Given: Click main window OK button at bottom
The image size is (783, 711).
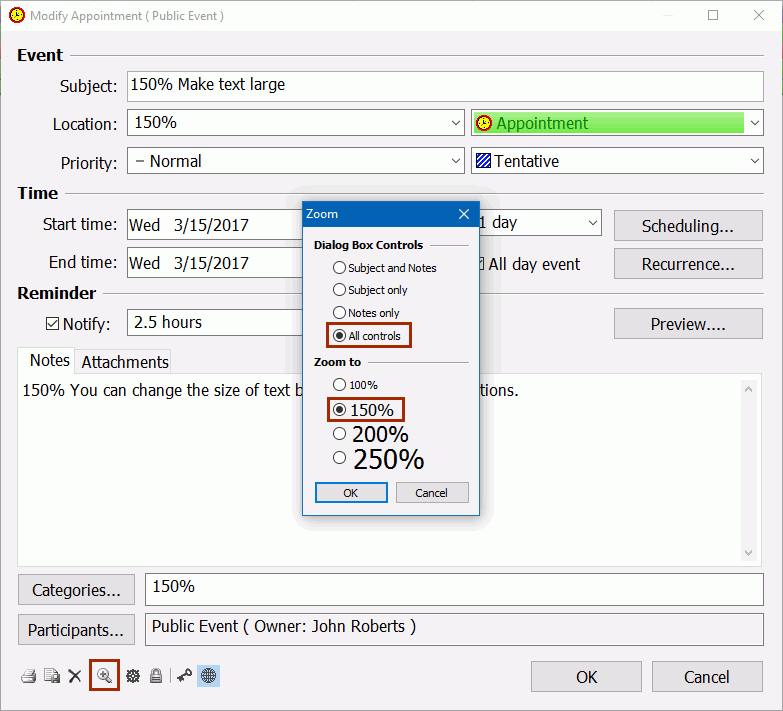Looking at the screenshot, I should pos(586,677).
